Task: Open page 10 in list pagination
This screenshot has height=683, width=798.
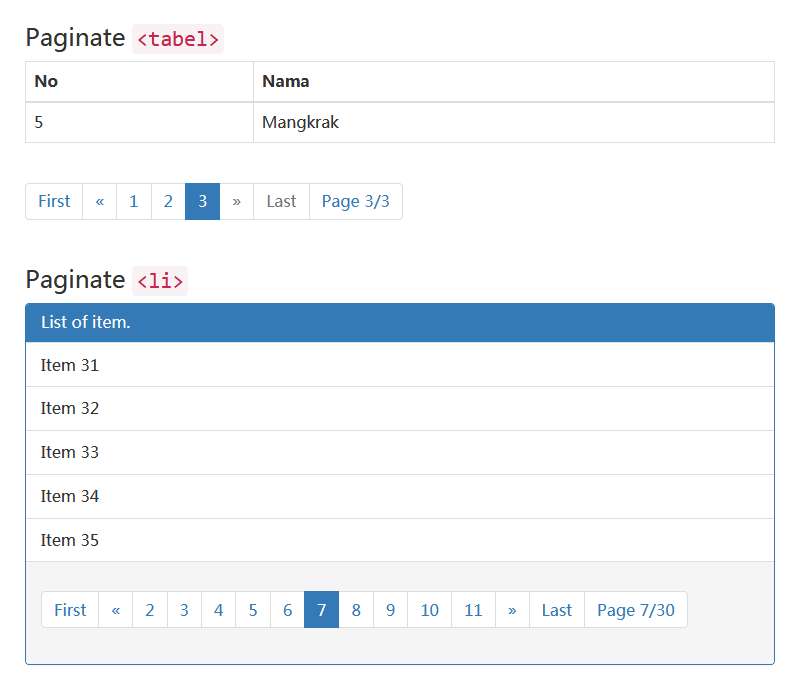Action: click(429, 610)
